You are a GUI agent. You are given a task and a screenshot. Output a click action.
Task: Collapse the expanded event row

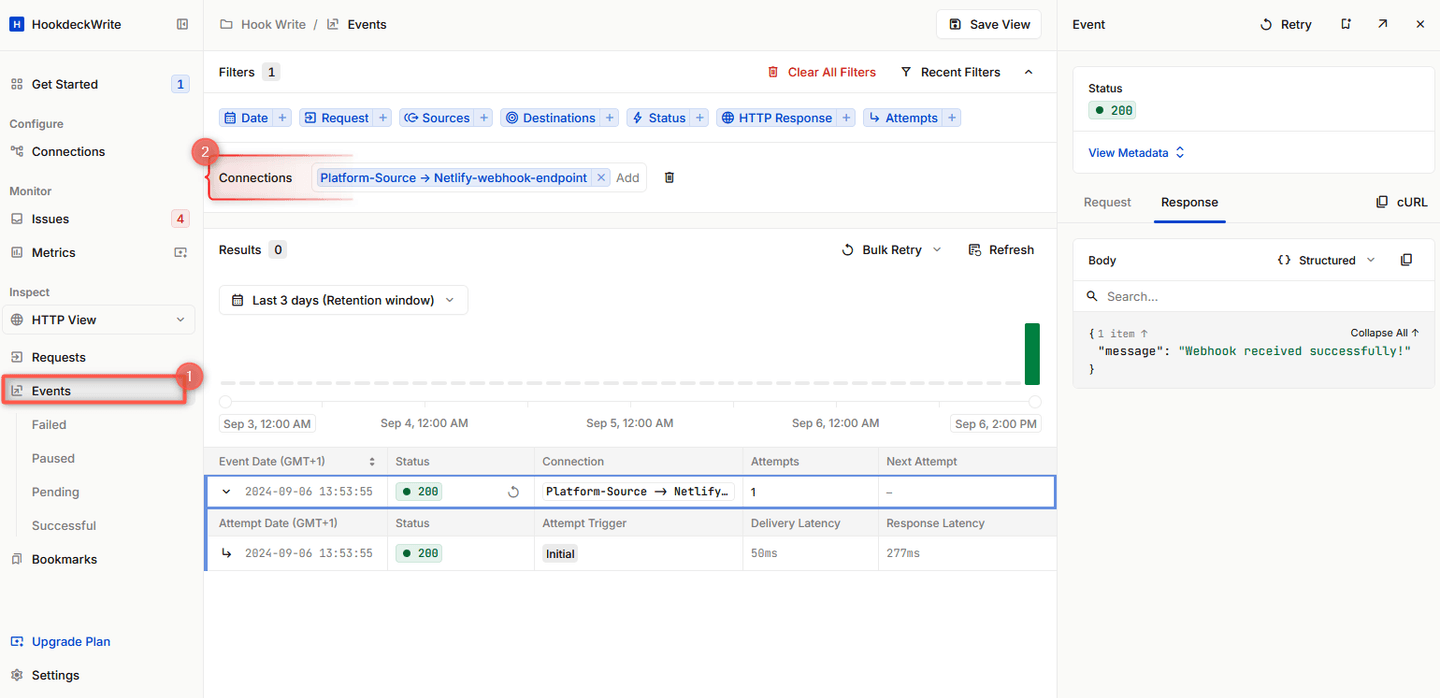(227, 492)
